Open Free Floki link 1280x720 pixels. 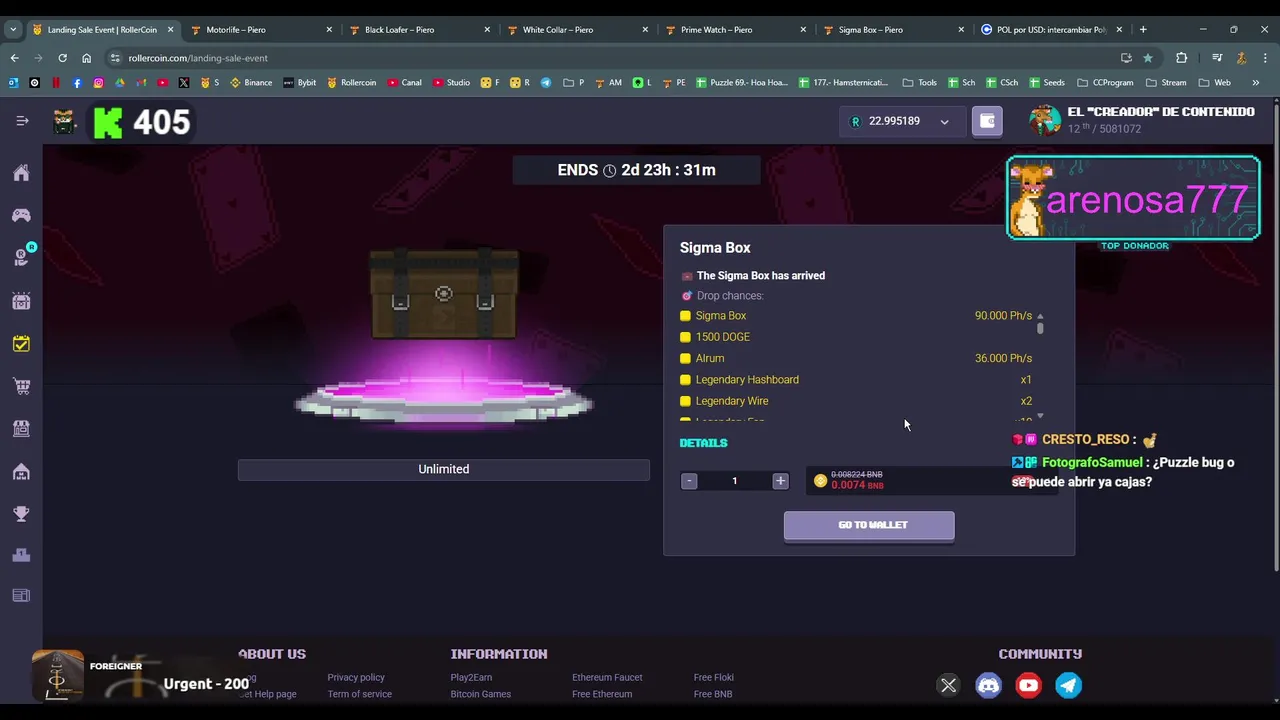tap(714, 677)
